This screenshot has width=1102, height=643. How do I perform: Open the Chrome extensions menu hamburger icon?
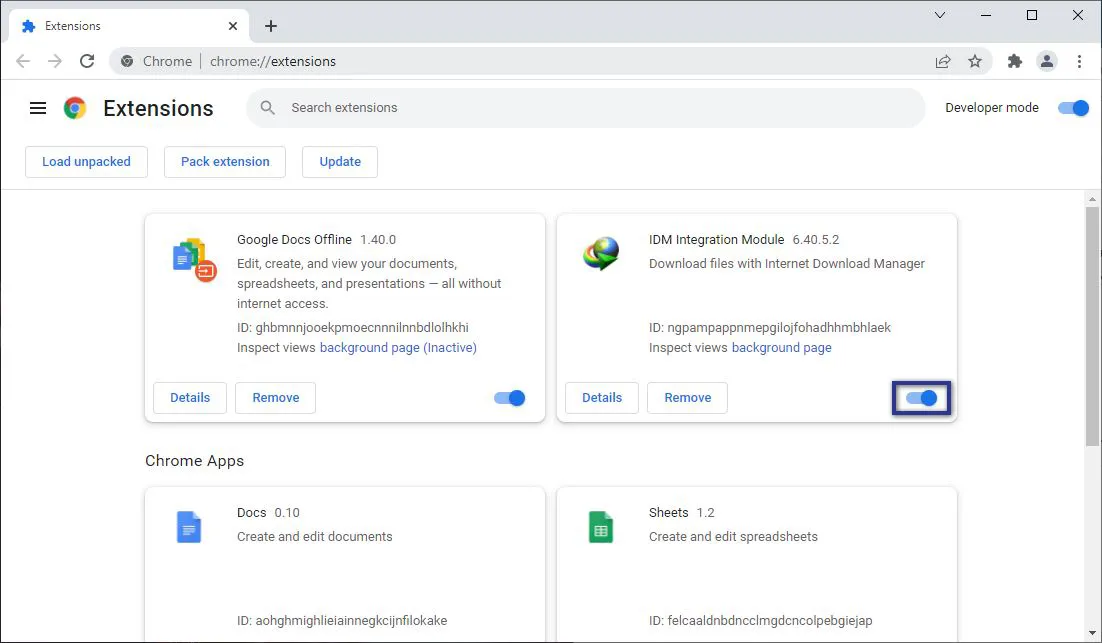[x=38, y=108]
